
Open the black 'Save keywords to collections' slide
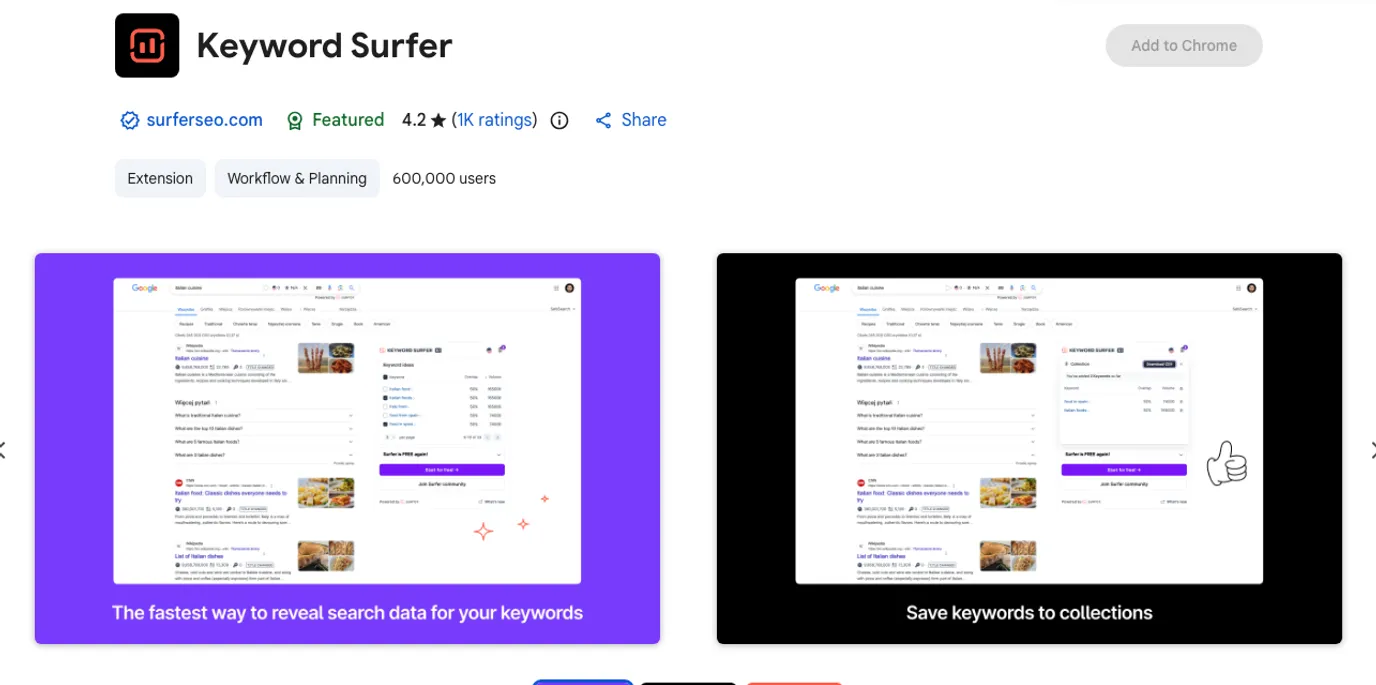[1029, 448]
